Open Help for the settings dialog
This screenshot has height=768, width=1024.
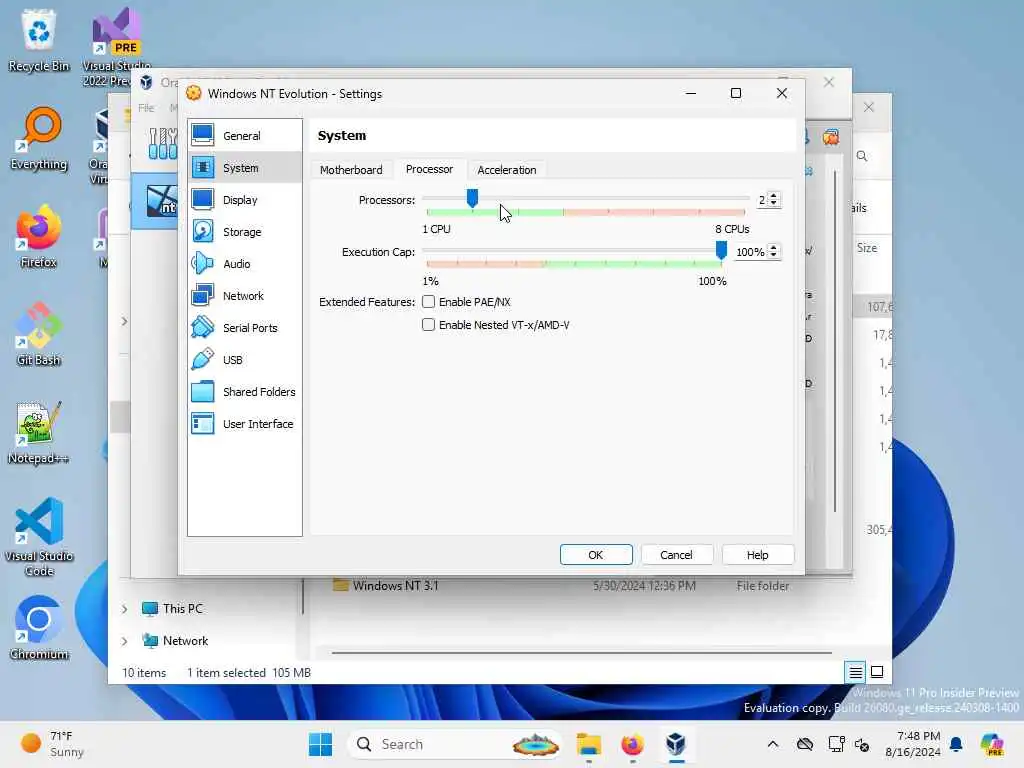[x=758, y=554]
